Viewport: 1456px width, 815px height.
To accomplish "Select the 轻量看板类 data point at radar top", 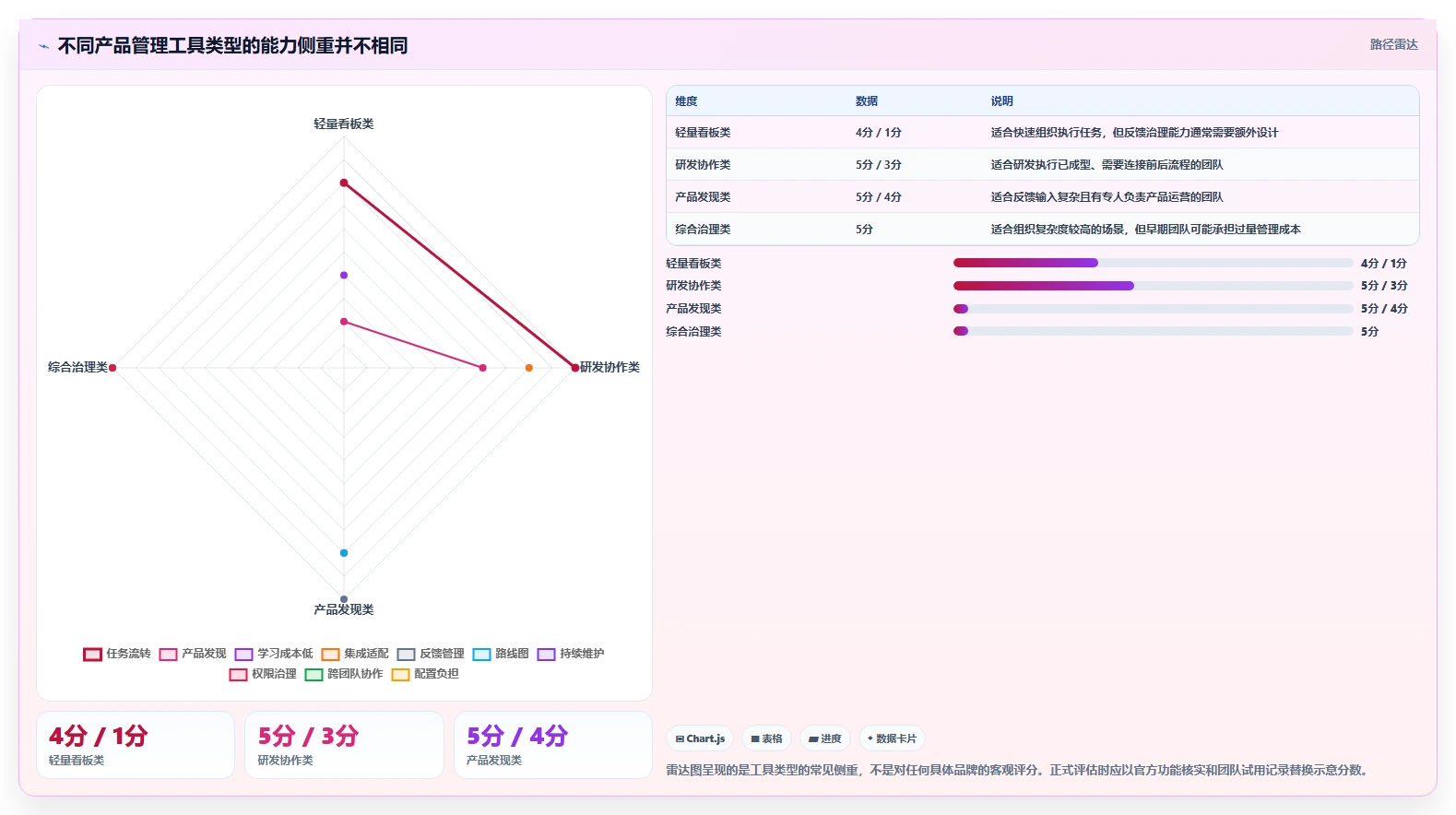I will tap(344, 183).
